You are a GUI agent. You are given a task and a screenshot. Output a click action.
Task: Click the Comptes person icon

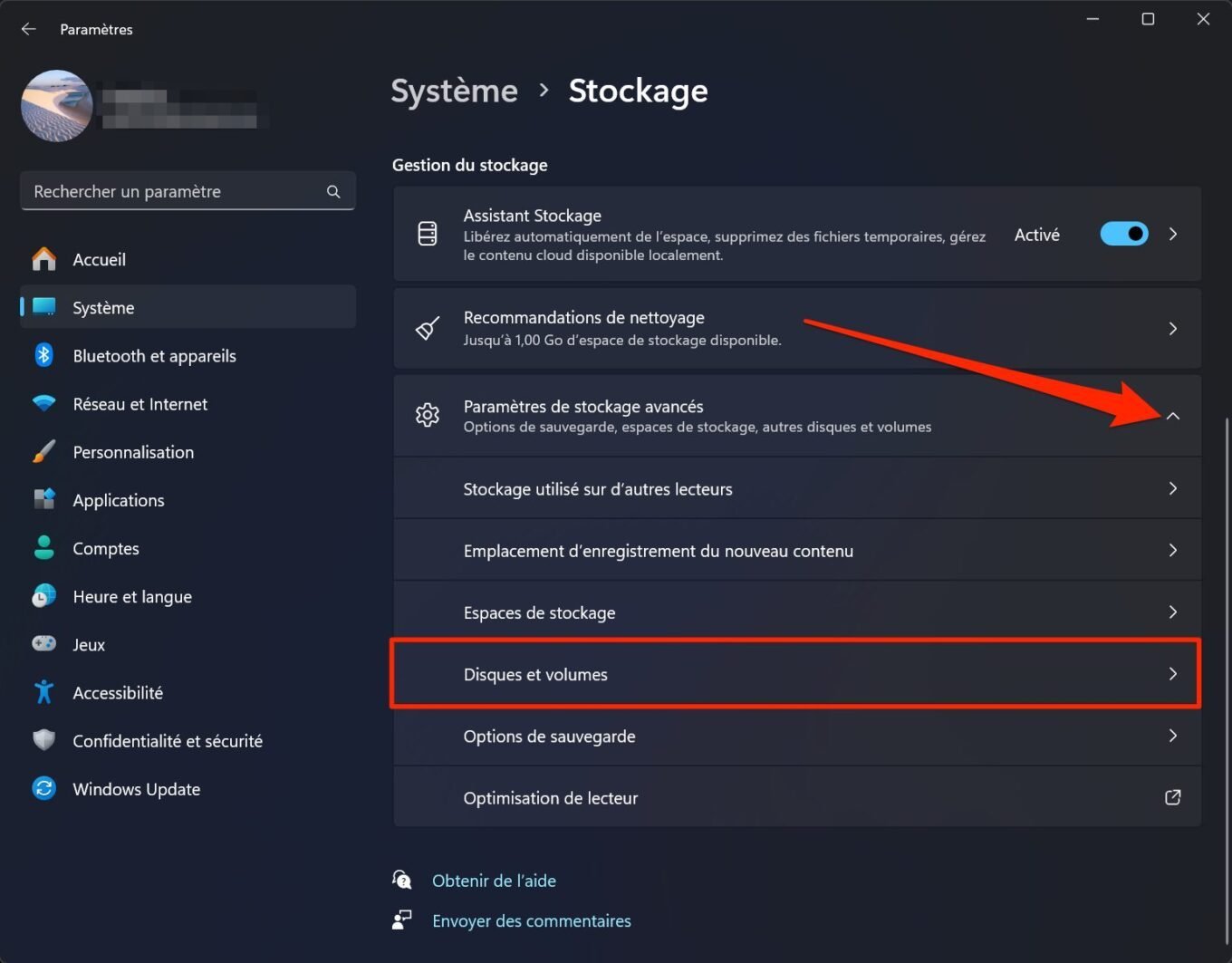pos(43,547)
